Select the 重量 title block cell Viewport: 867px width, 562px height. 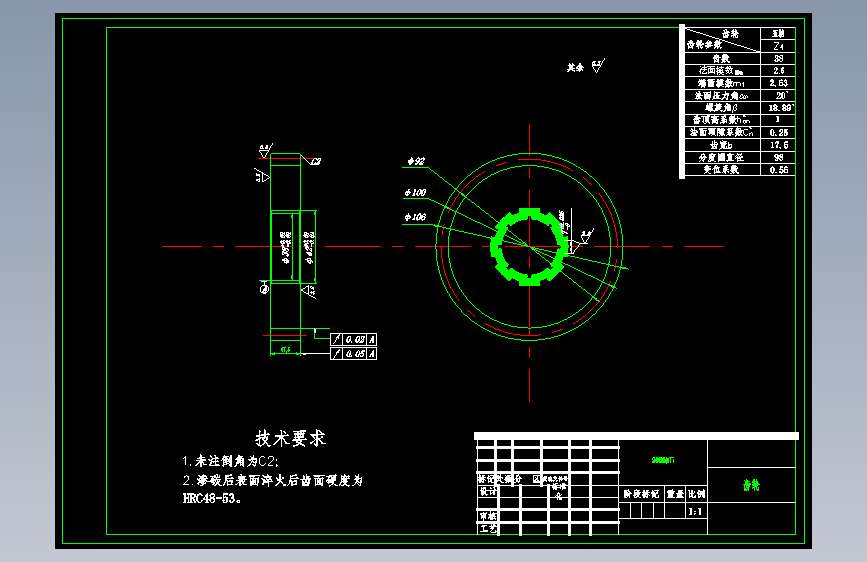(675, 494)
